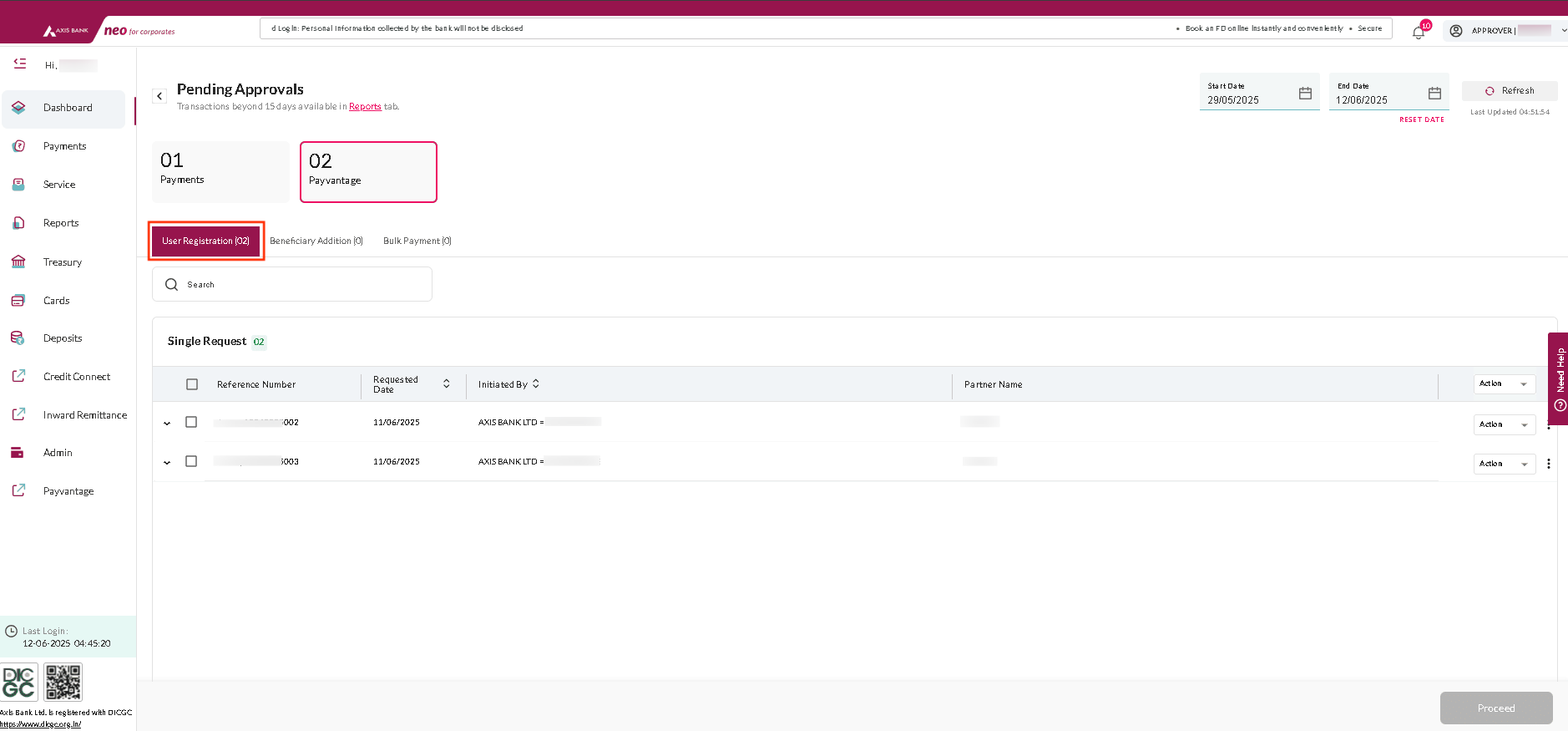
Task: Click the Partner Name column header
Action: coord(994,385)
